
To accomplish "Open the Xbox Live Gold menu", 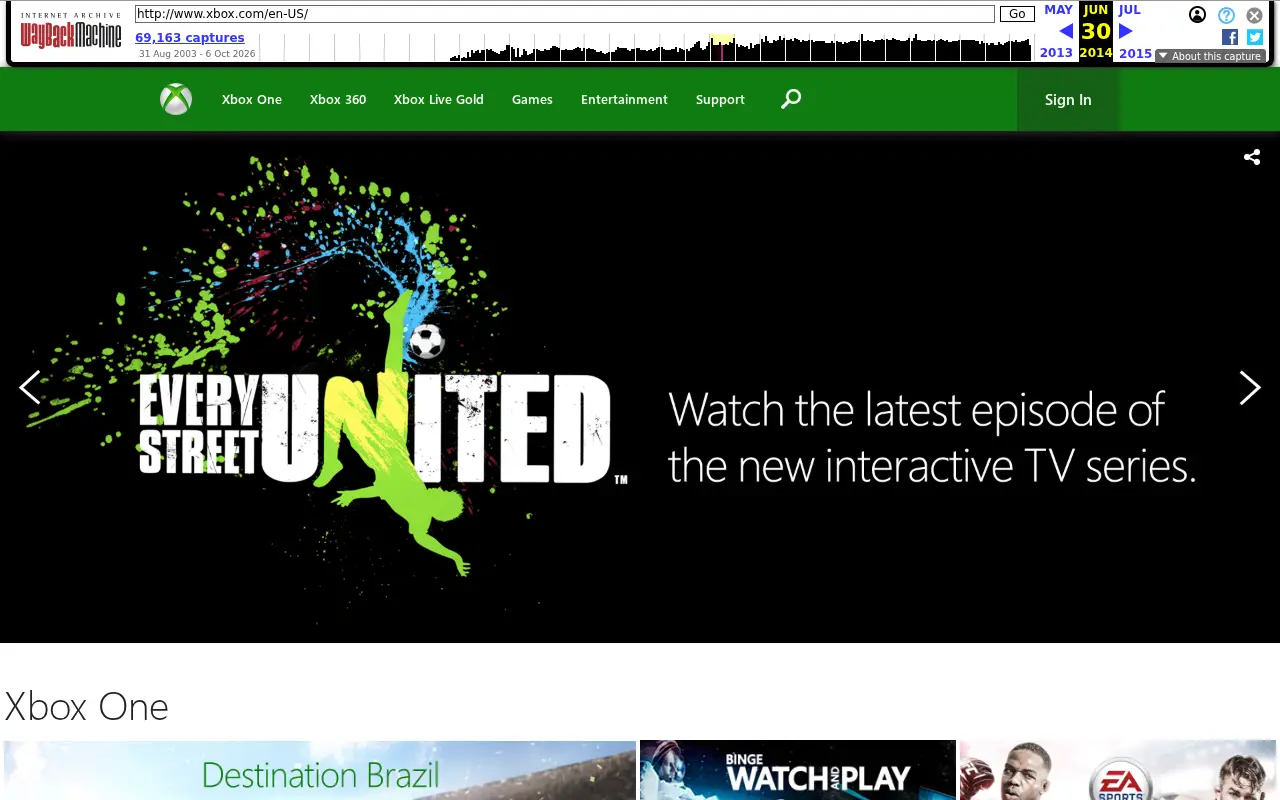I will tap(439, 99).
